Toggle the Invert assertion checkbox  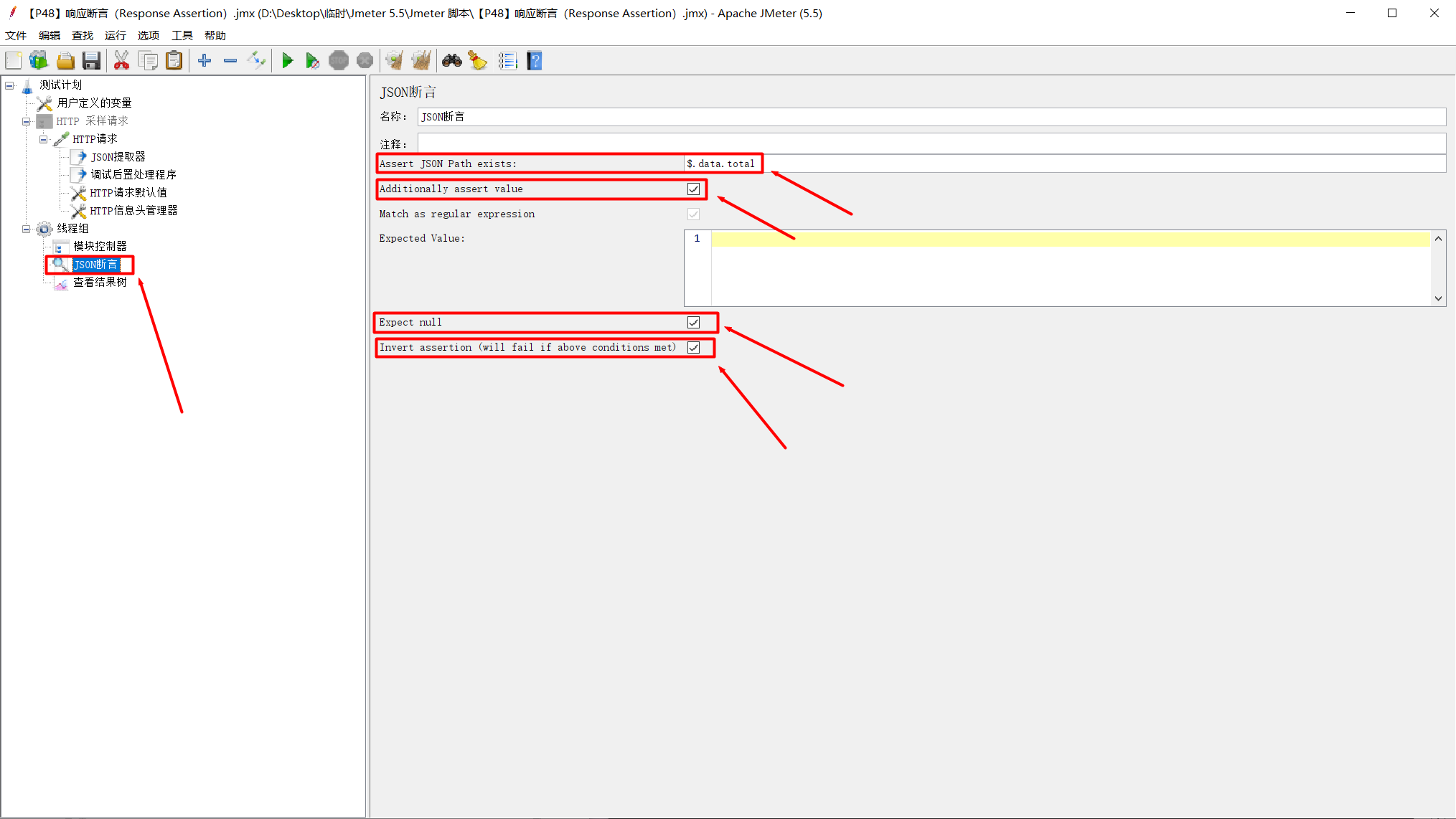coord(693,348)
